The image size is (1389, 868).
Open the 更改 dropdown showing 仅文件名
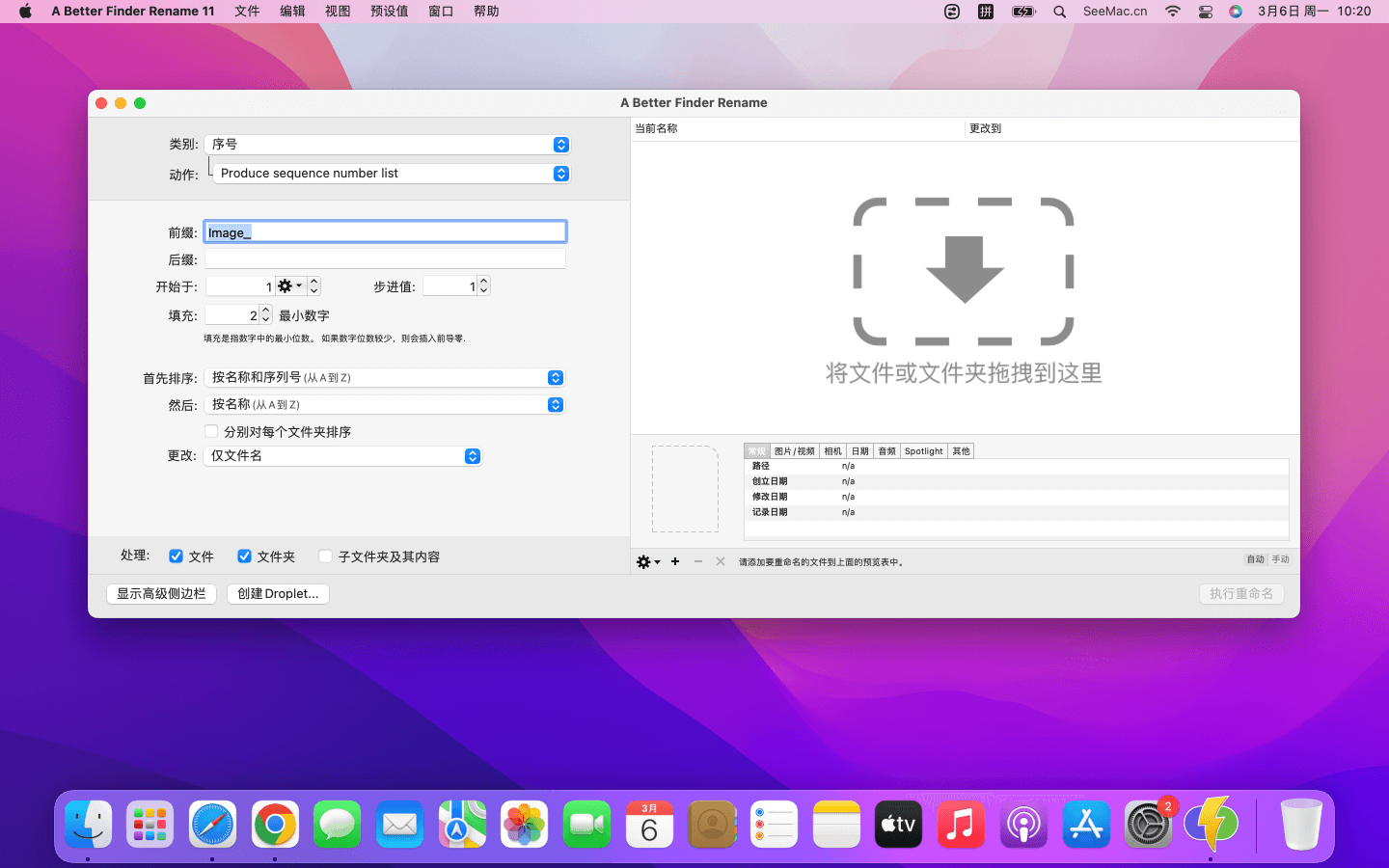point(342,456)
